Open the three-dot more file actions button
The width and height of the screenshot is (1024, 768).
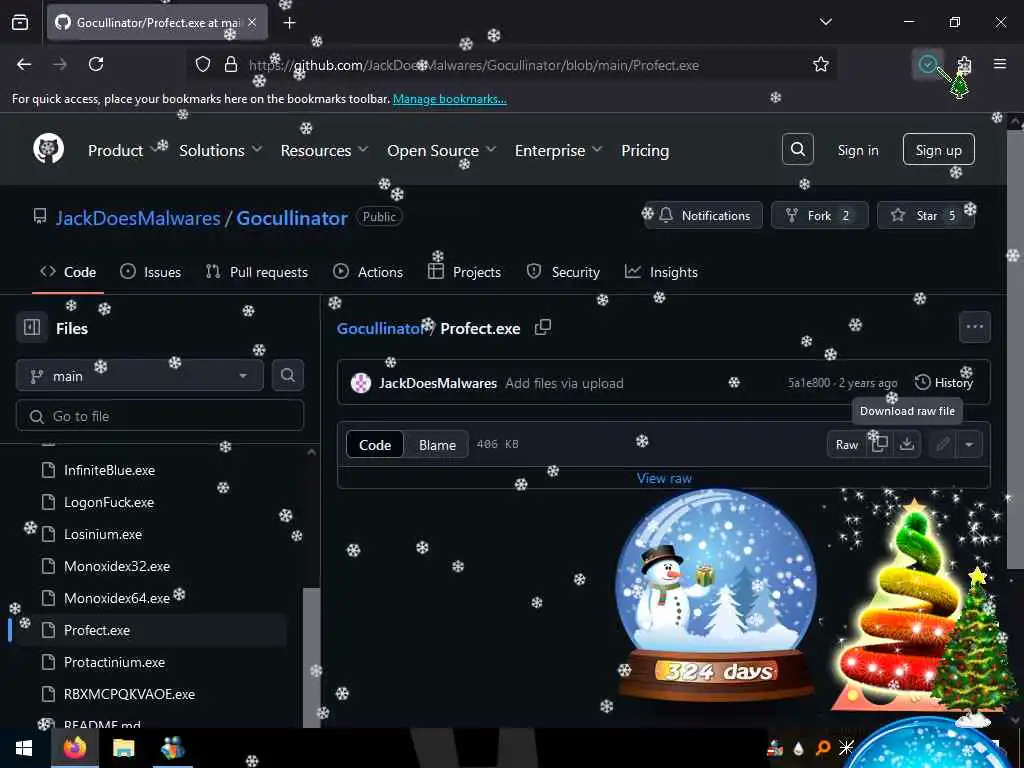(x=974, y=327)
